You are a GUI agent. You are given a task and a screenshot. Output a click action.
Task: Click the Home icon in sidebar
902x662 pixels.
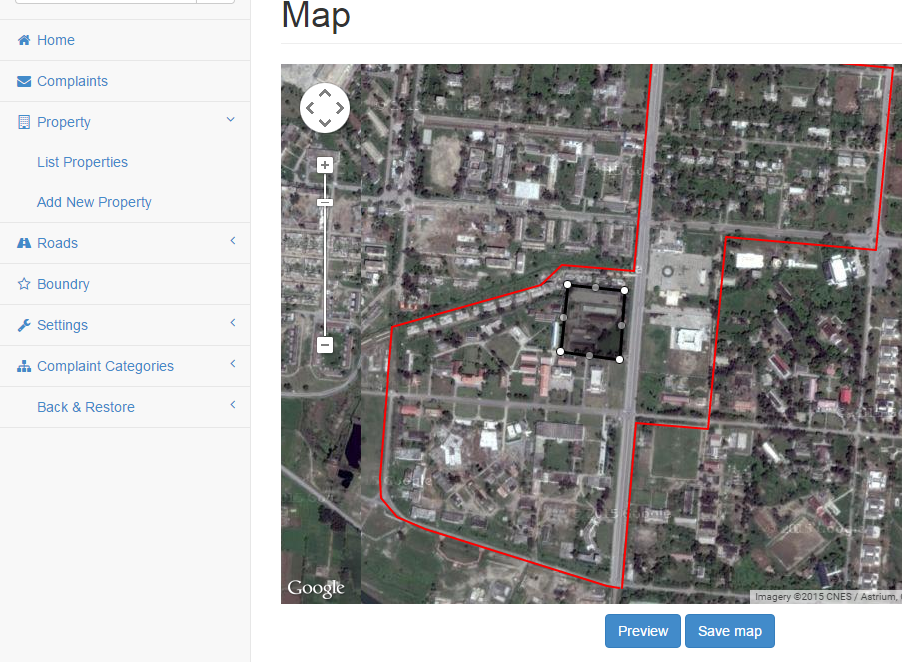coord(24,41)
